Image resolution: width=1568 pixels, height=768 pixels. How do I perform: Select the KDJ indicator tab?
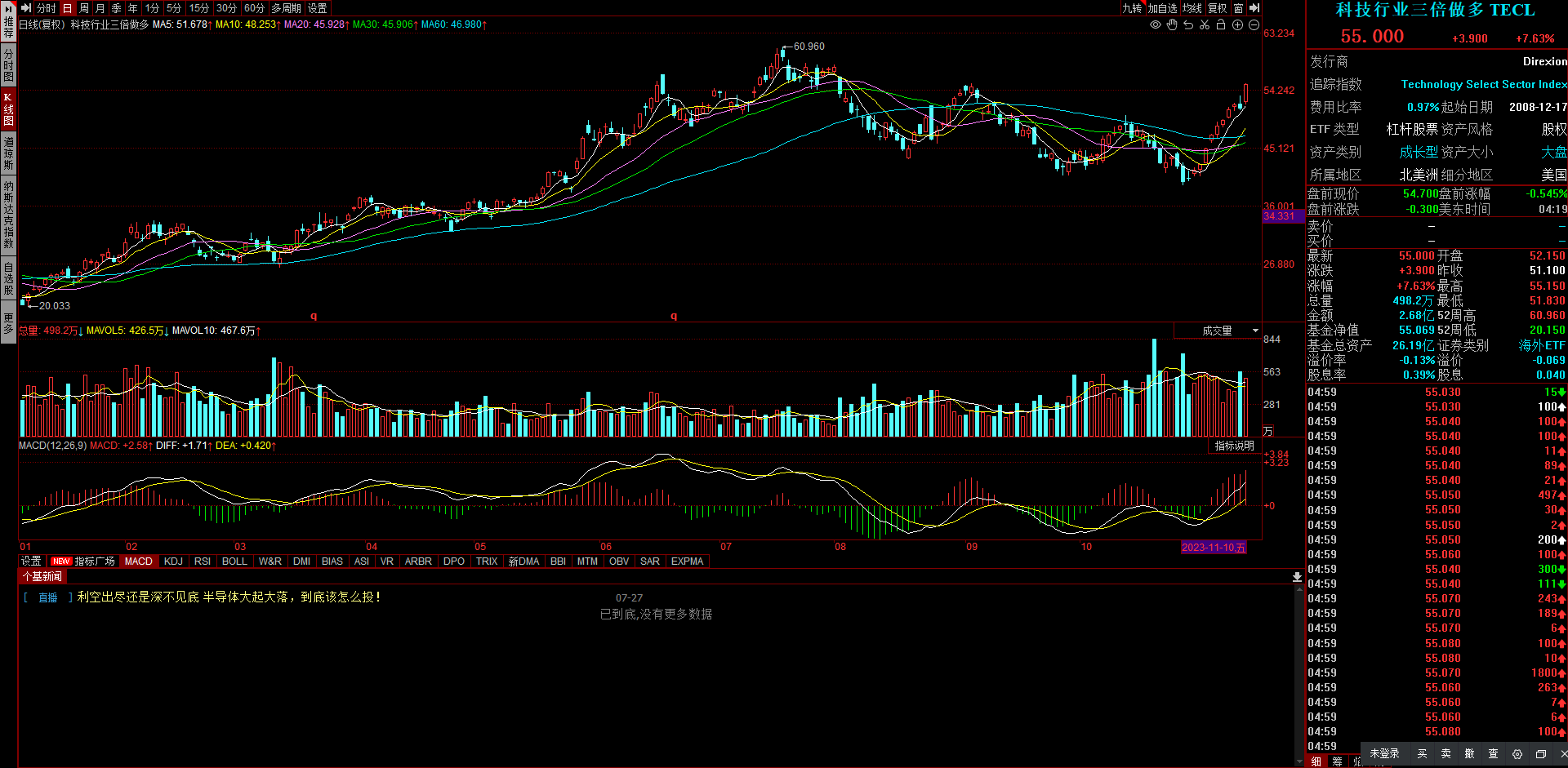coord(173,562)
